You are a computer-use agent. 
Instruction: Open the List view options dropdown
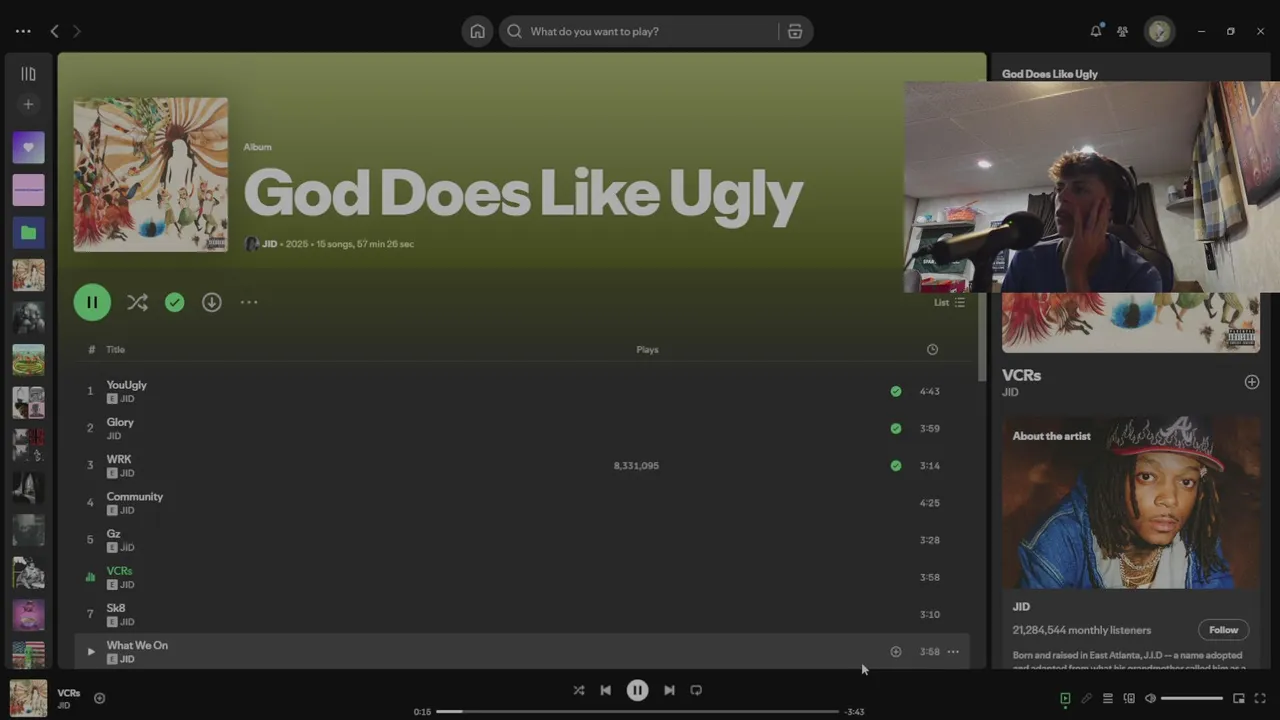949,302
